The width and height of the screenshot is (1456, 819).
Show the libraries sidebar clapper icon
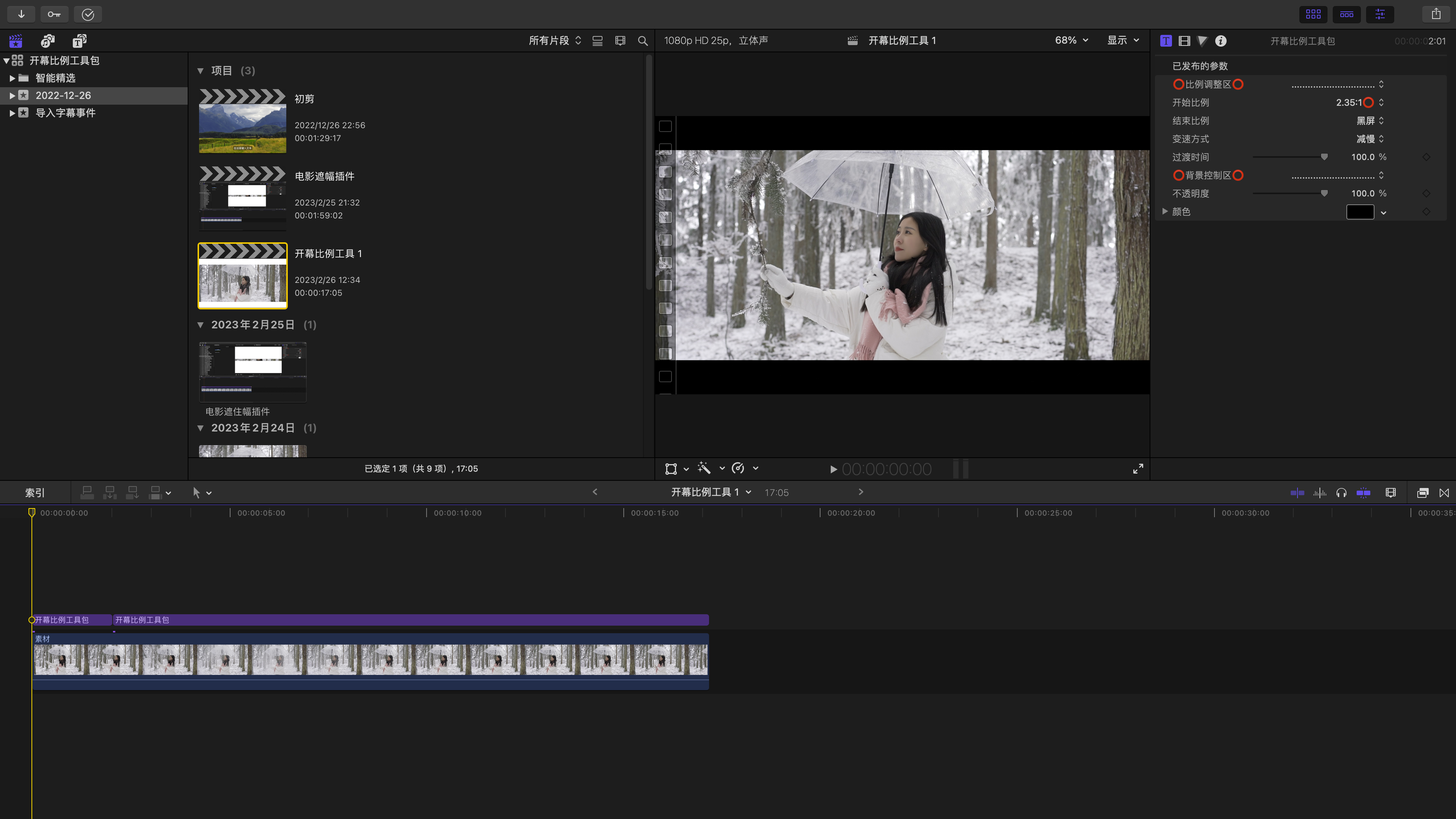(x=16, y=41)
